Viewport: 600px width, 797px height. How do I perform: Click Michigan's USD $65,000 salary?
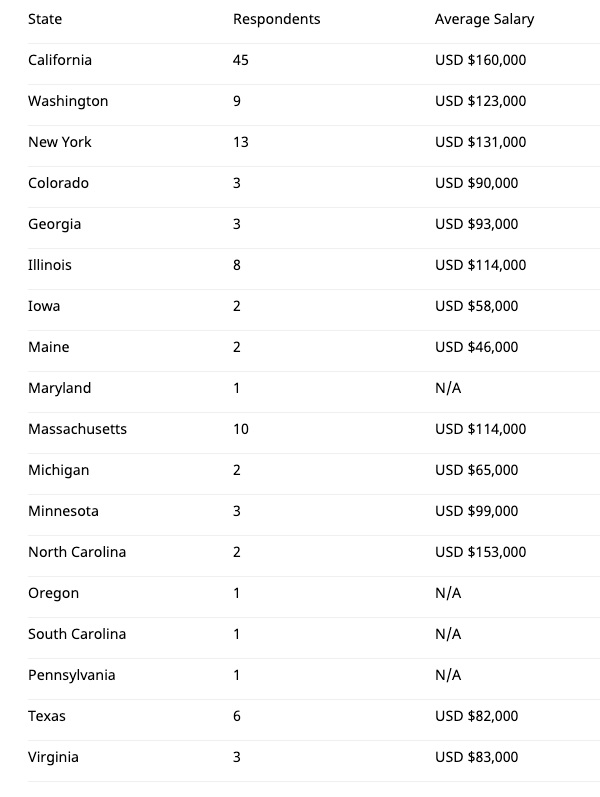[x=476, y=470]
